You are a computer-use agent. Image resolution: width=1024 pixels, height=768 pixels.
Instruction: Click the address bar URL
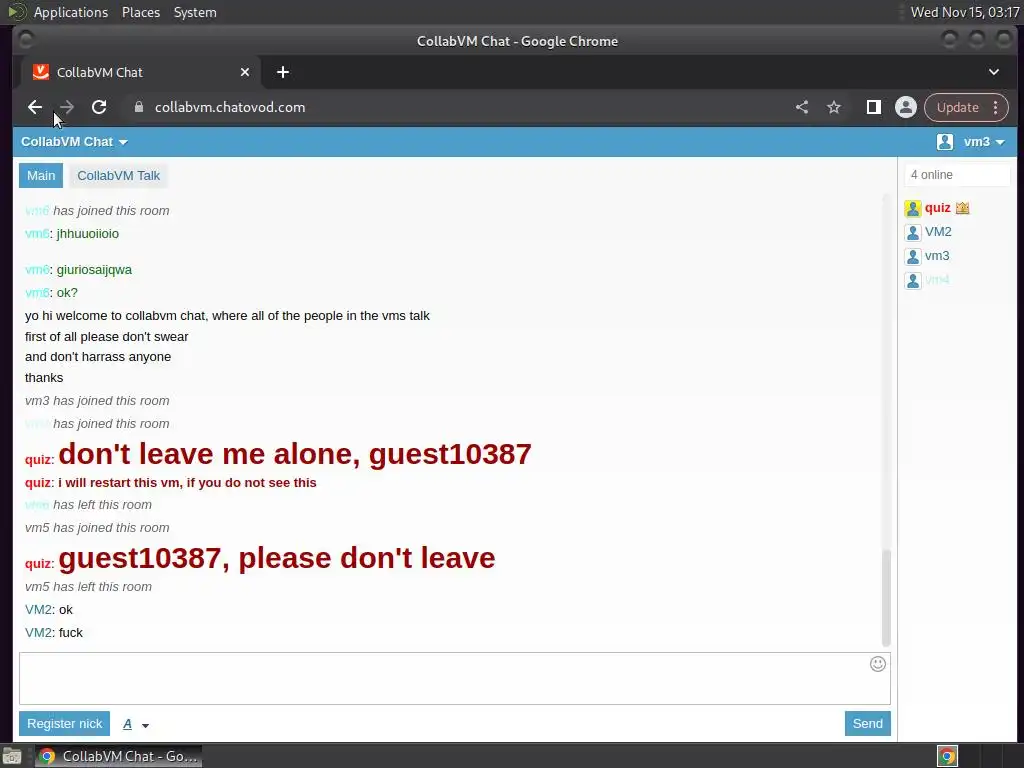(x=229, y=107)
